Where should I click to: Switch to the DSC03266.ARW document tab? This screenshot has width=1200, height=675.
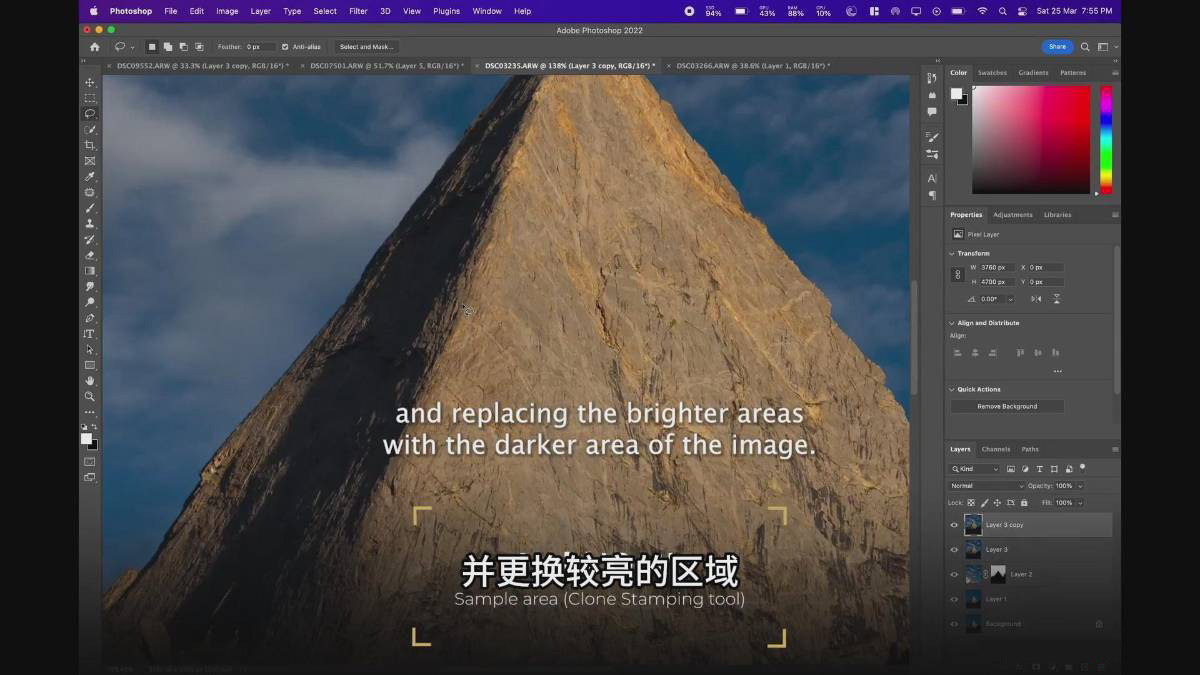coord(752,66)
